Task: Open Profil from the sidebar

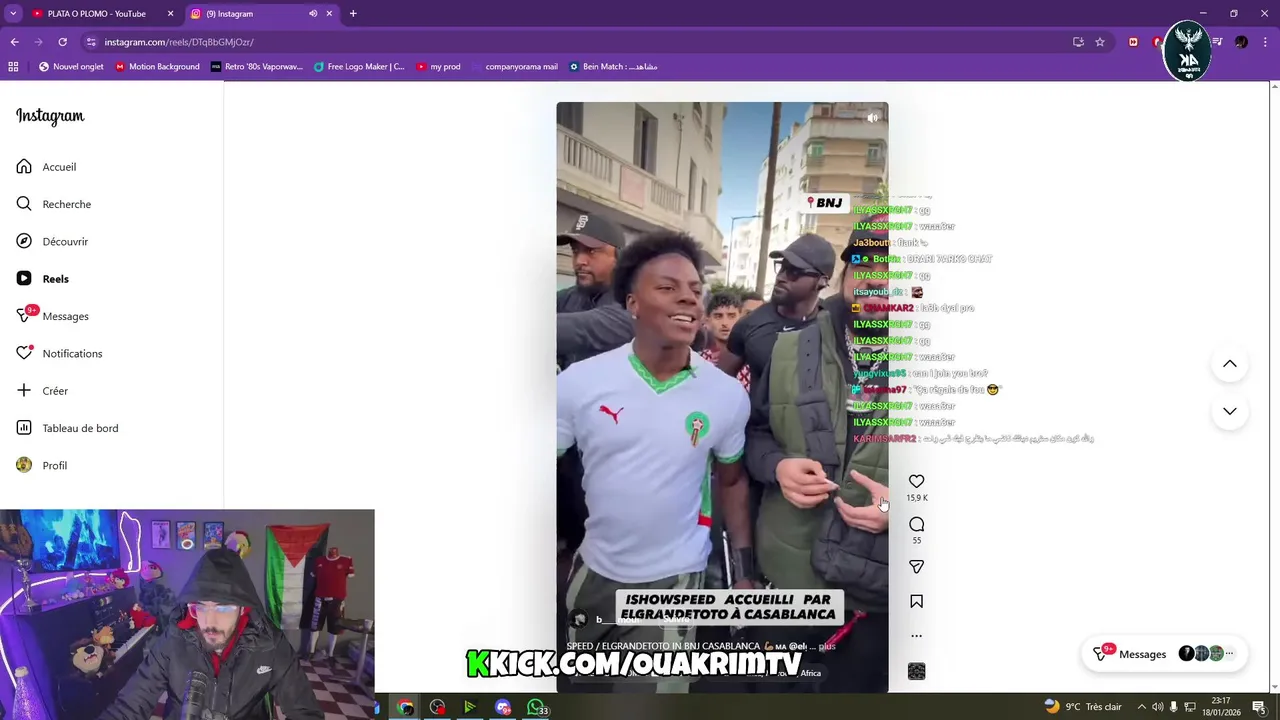Action: pyautogui.click(x=41, y=465)
